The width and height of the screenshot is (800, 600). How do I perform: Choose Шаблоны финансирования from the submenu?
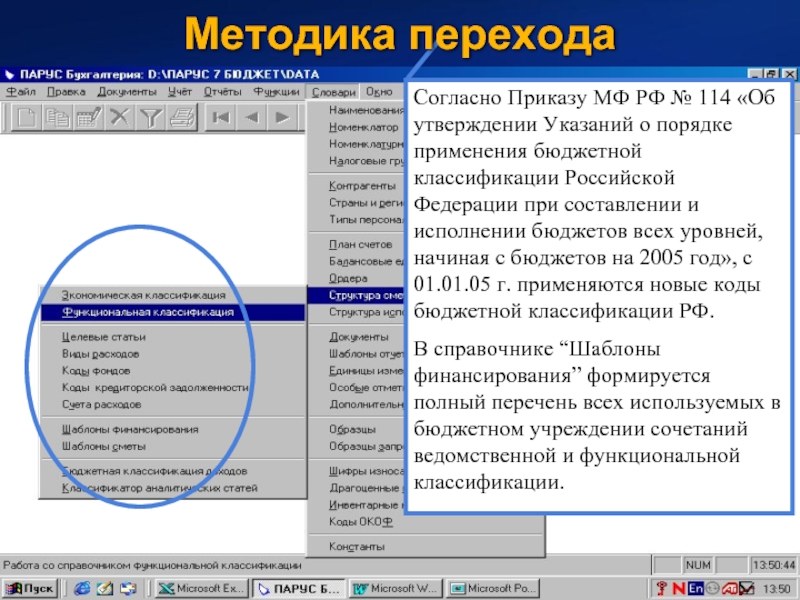(130, 429)
